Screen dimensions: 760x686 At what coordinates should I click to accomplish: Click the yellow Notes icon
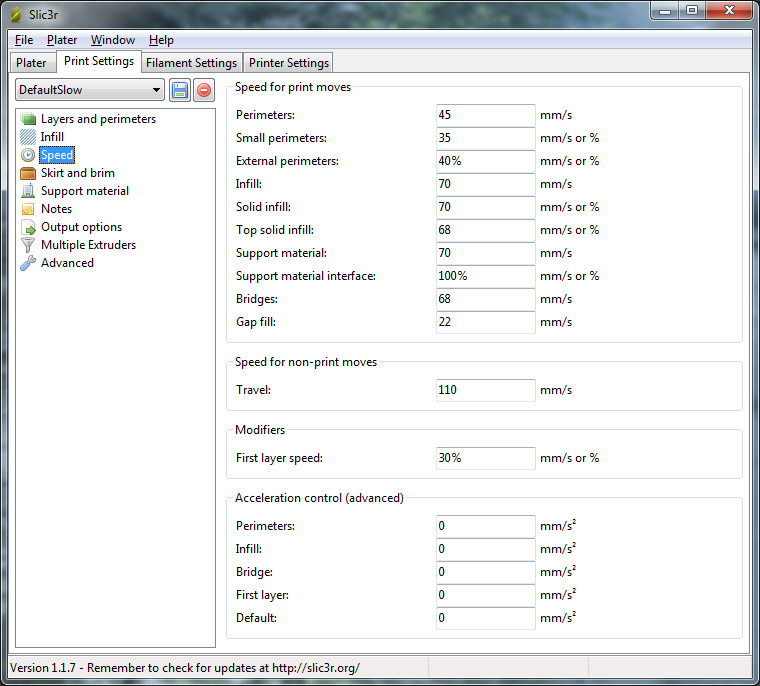pyautogui.click(x=28, y=209)
